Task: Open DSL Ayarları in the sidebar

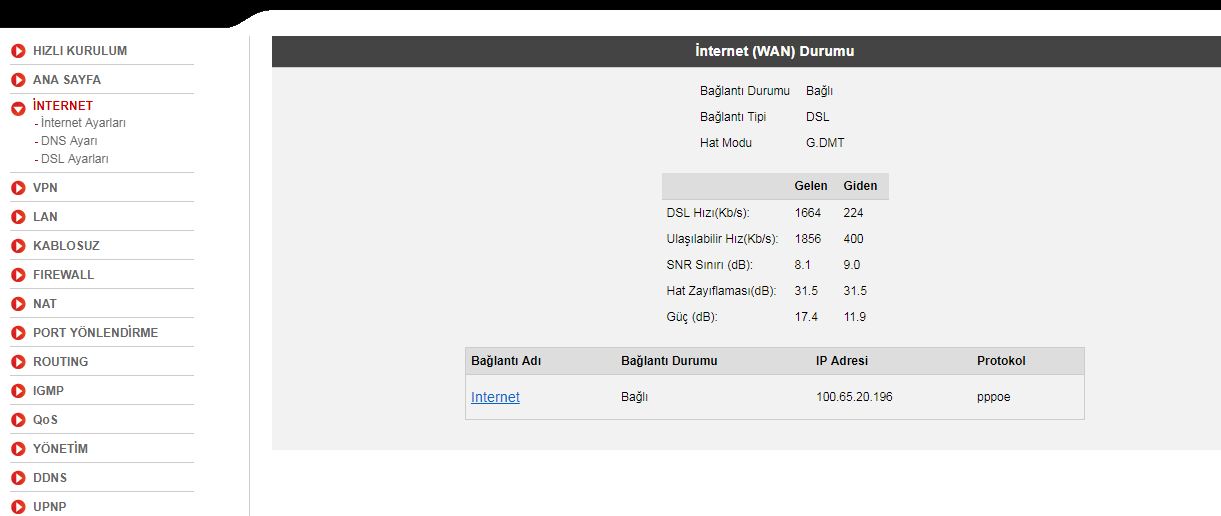Action: [73, 159]
